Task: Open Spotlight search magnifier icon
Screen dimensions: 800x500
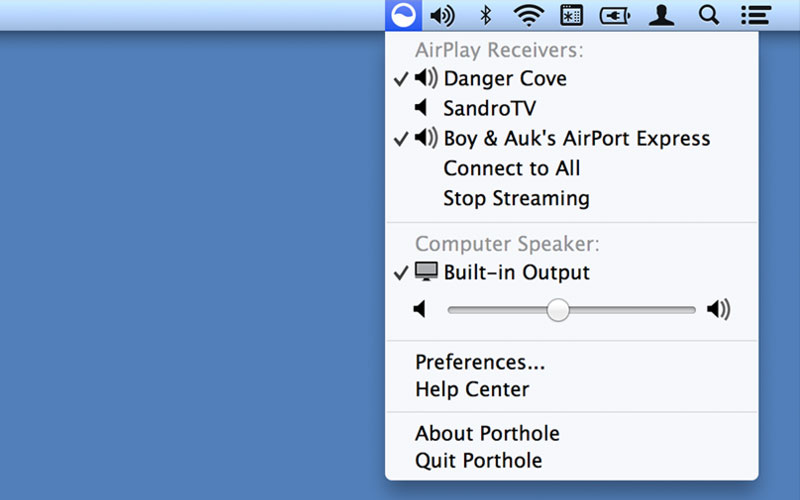Action: click(x=709, y=16)
